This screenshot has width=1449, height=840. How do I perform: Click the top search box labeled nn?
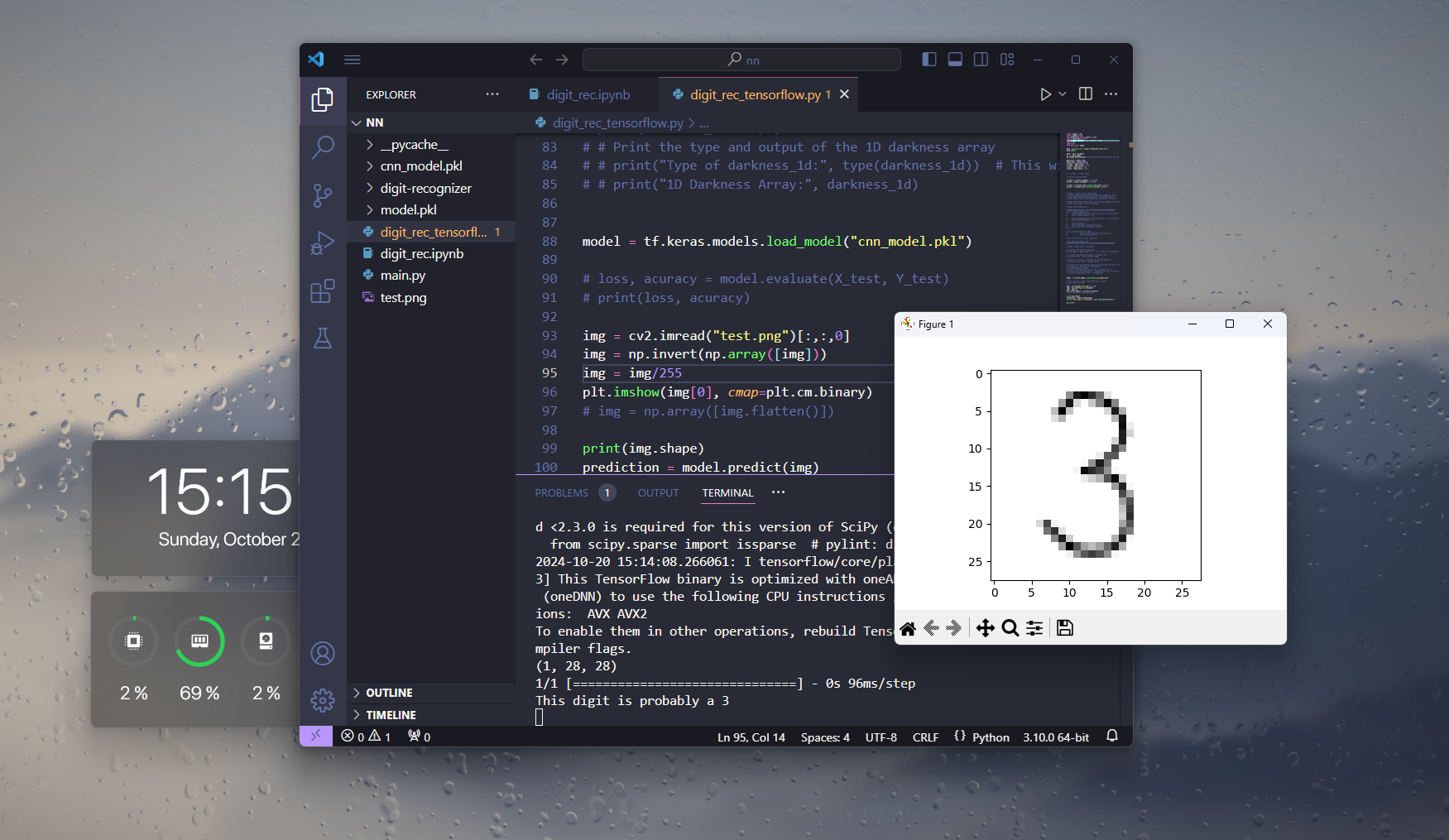click(x=741, y=60)
